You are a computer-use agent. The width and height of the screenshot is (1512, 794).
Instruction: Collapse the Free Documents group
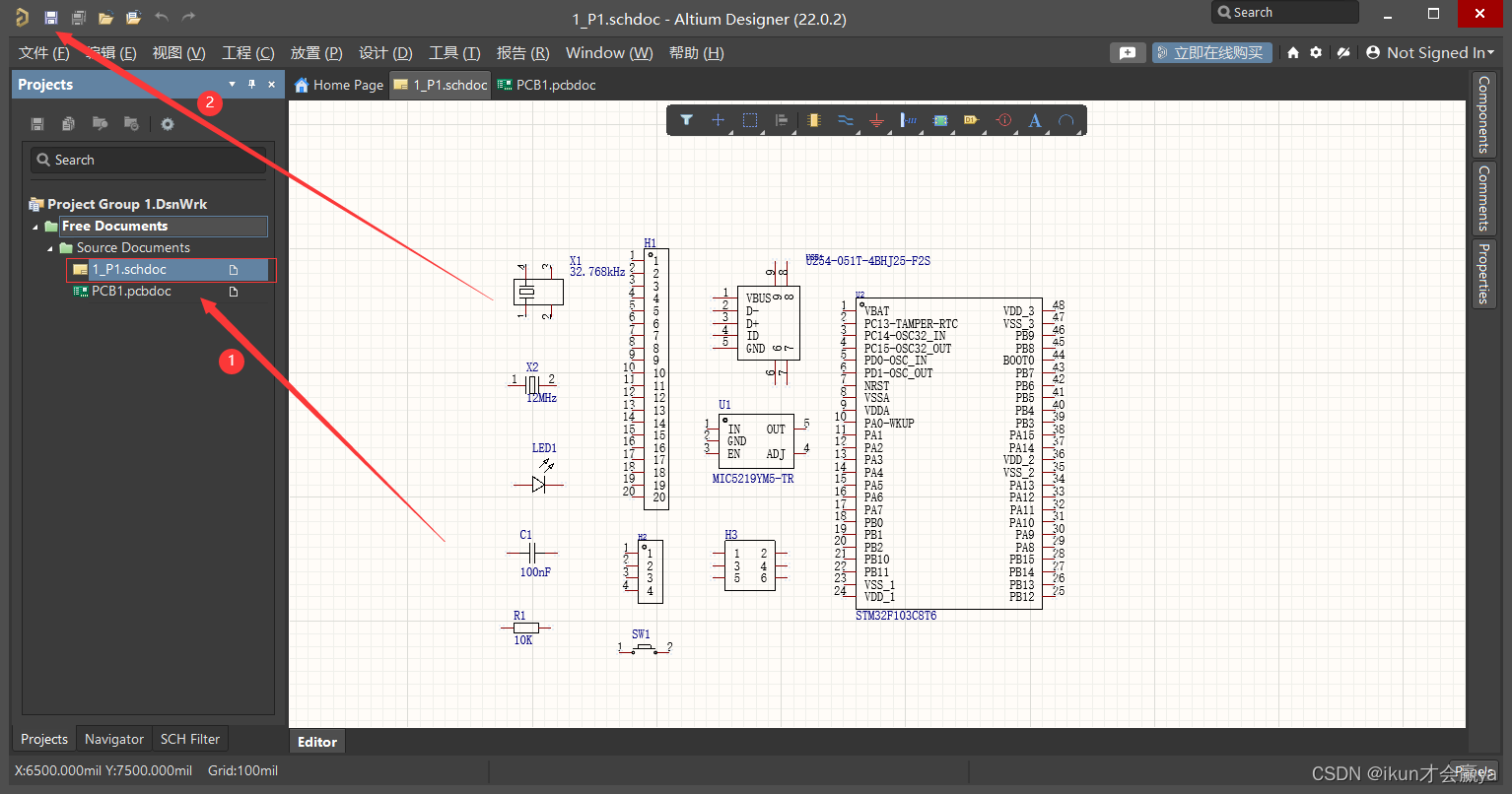(34, 226)
